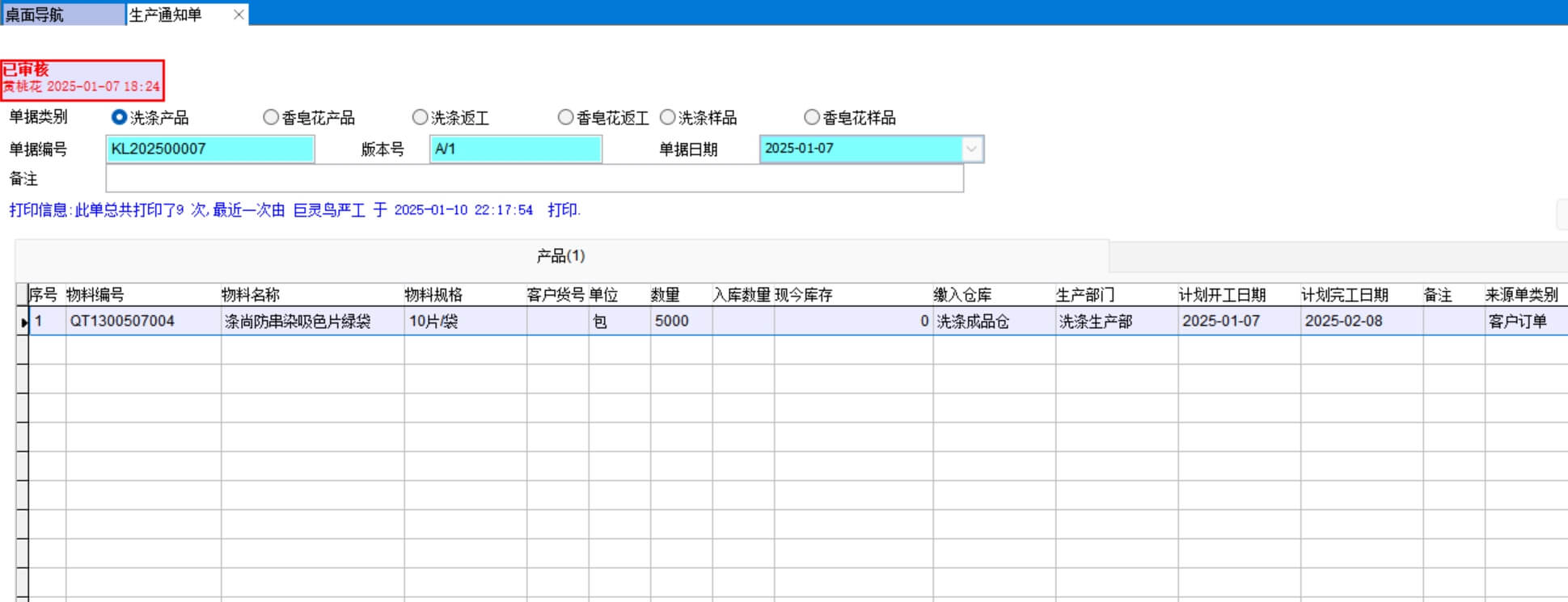
Task: Click the 数量 cell showing 5000
Action: 680,322
